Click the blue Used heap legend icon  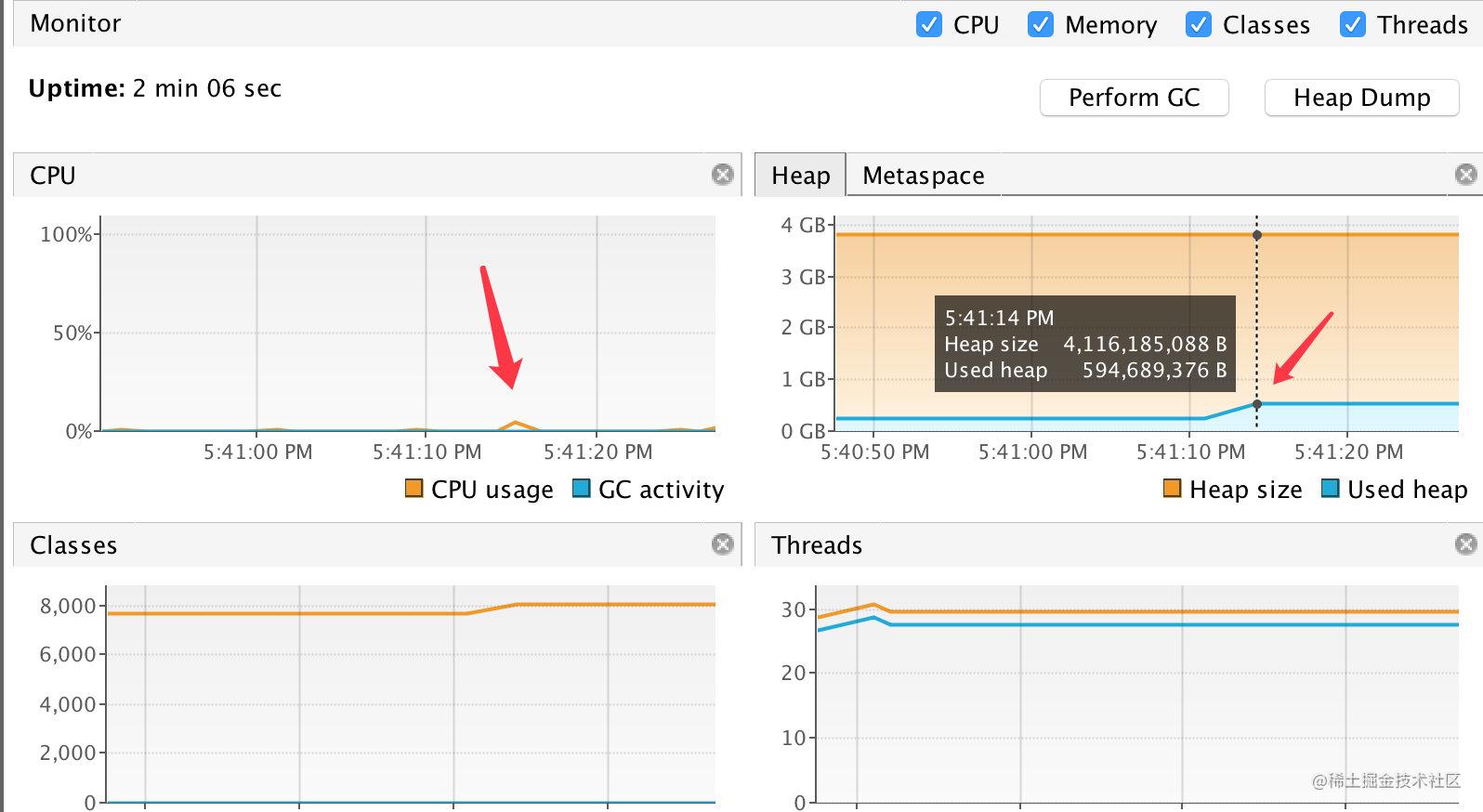pos(1331,489)
